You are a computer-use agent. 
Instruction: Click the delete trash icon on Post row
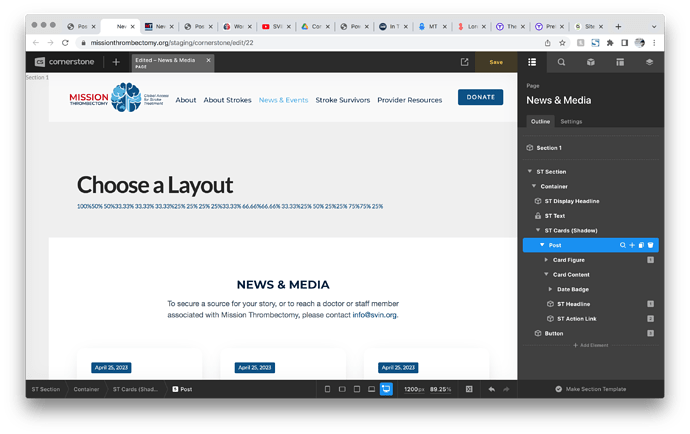[x=650, y=245]
